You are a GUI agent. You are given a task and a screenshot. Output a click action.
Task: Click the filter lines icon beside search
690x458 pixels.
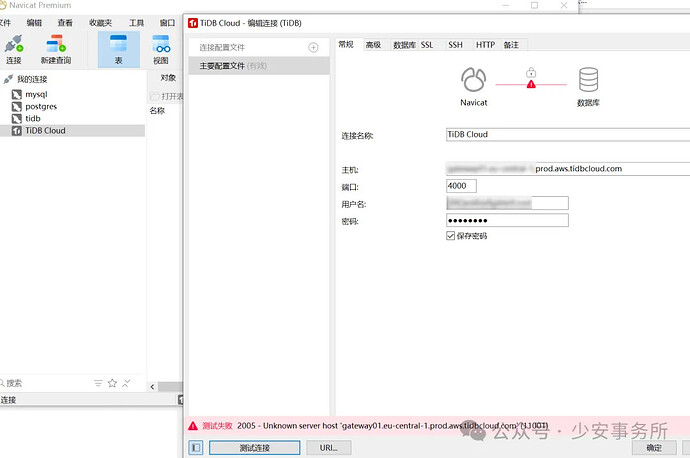(98, 383)
